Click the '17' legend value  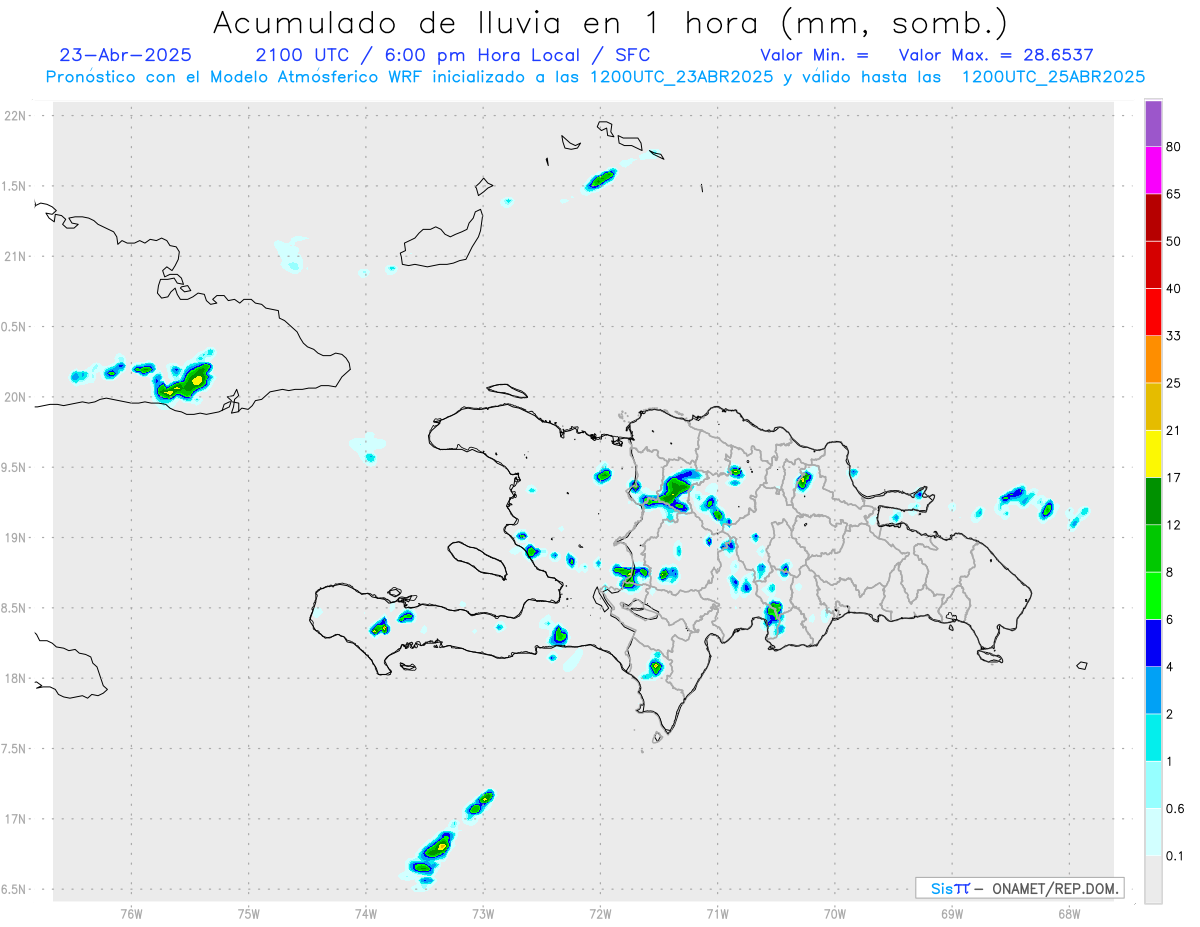(x=1174, y=477)
